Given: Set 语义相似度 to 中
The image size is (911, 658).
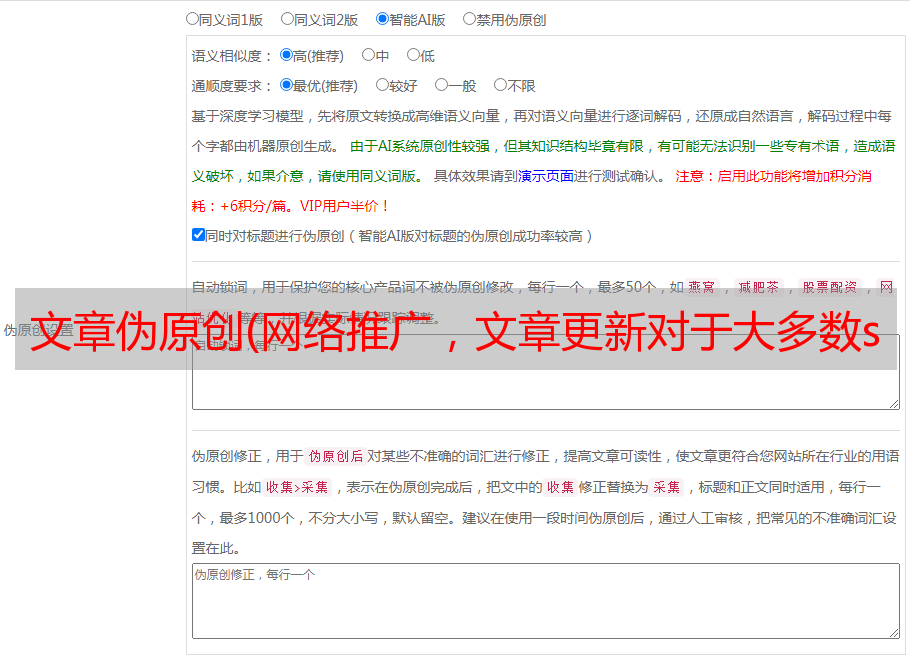Looking at the screenshot, I should click(368, 55).
